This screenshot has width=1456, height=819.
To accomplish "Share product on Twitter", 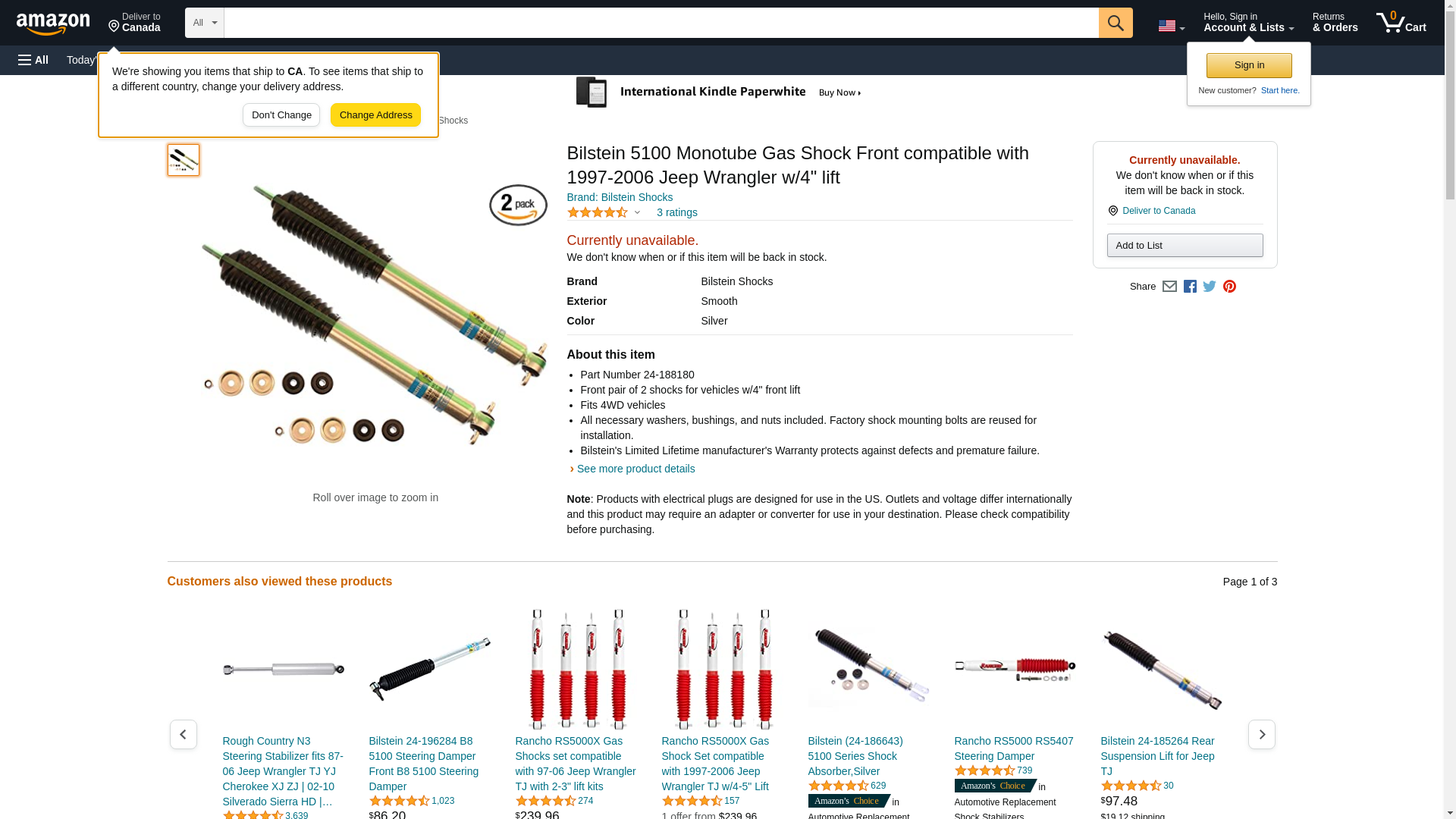I will (1210, 287).
